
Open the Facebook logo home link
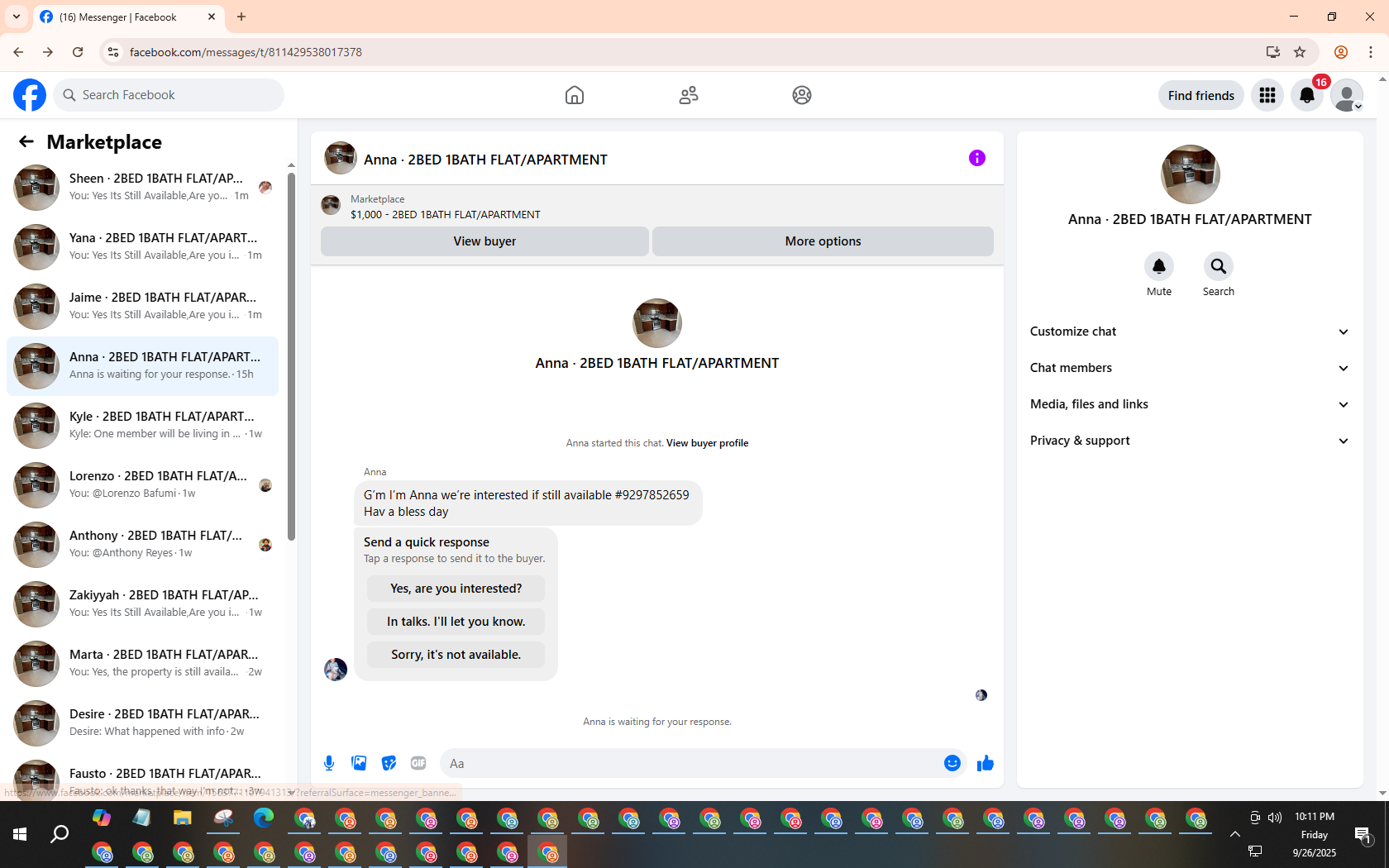pyautogui.click(x=30, y=95)
